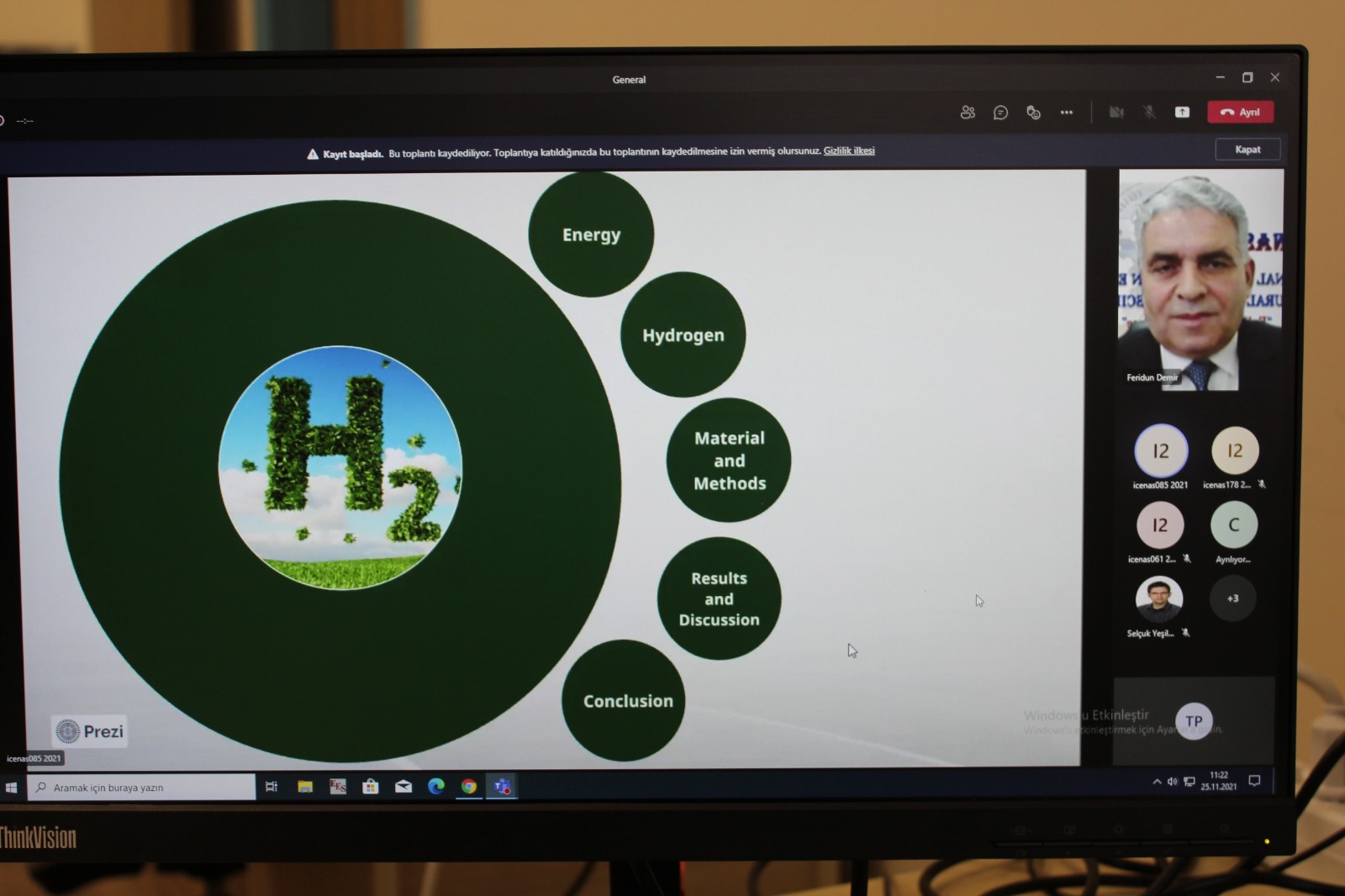Open the Gizlilik ilkesi link
Image resolution: width=1345 pixels, height=896 pixels.
coord(849,150)
